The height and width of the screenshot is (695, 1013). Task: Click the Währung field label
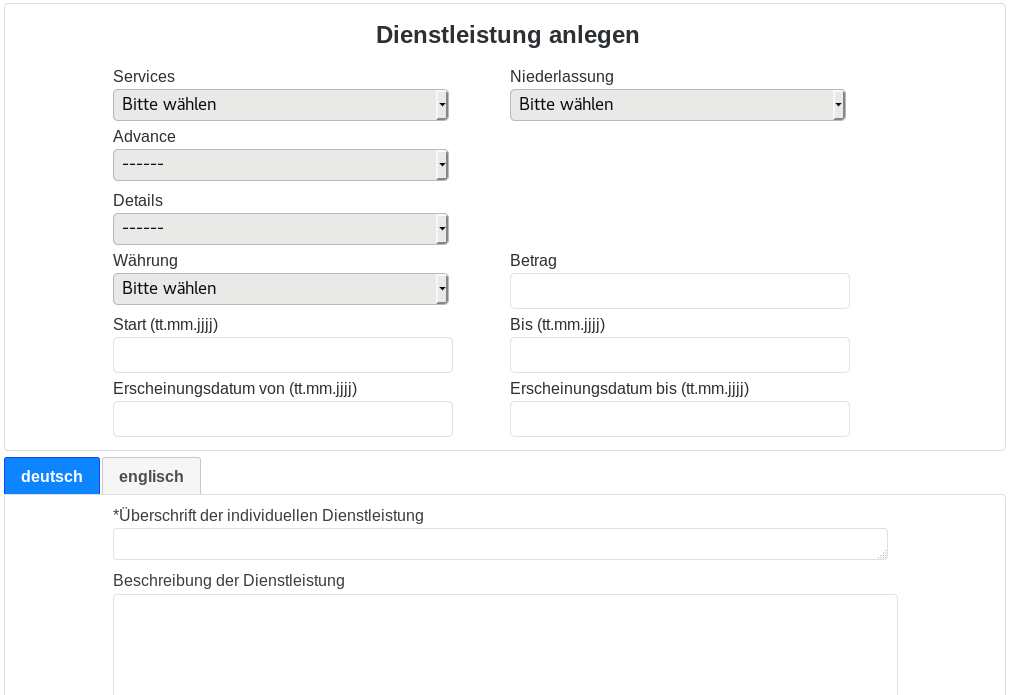tap(145, 261)
